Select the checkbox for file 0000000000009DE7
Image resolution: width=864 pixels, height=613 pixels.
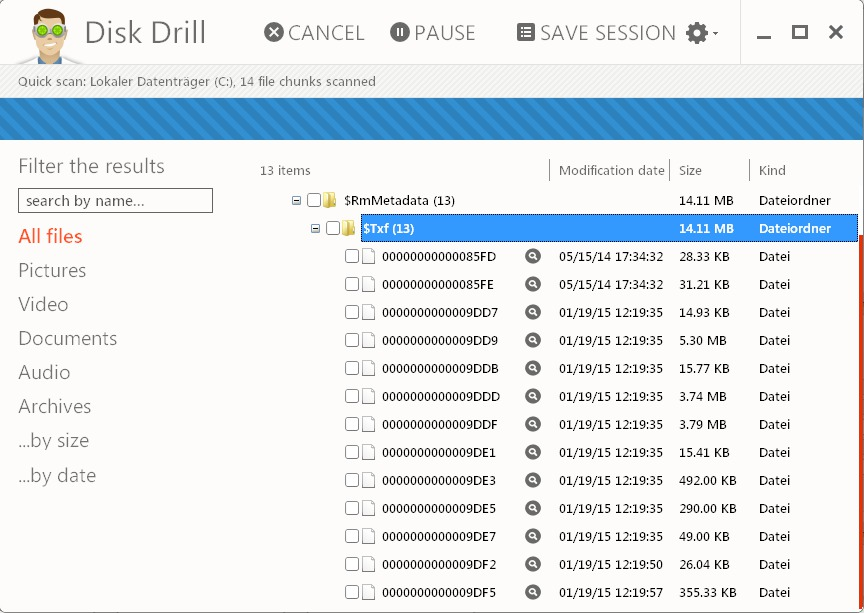[352, 536]
